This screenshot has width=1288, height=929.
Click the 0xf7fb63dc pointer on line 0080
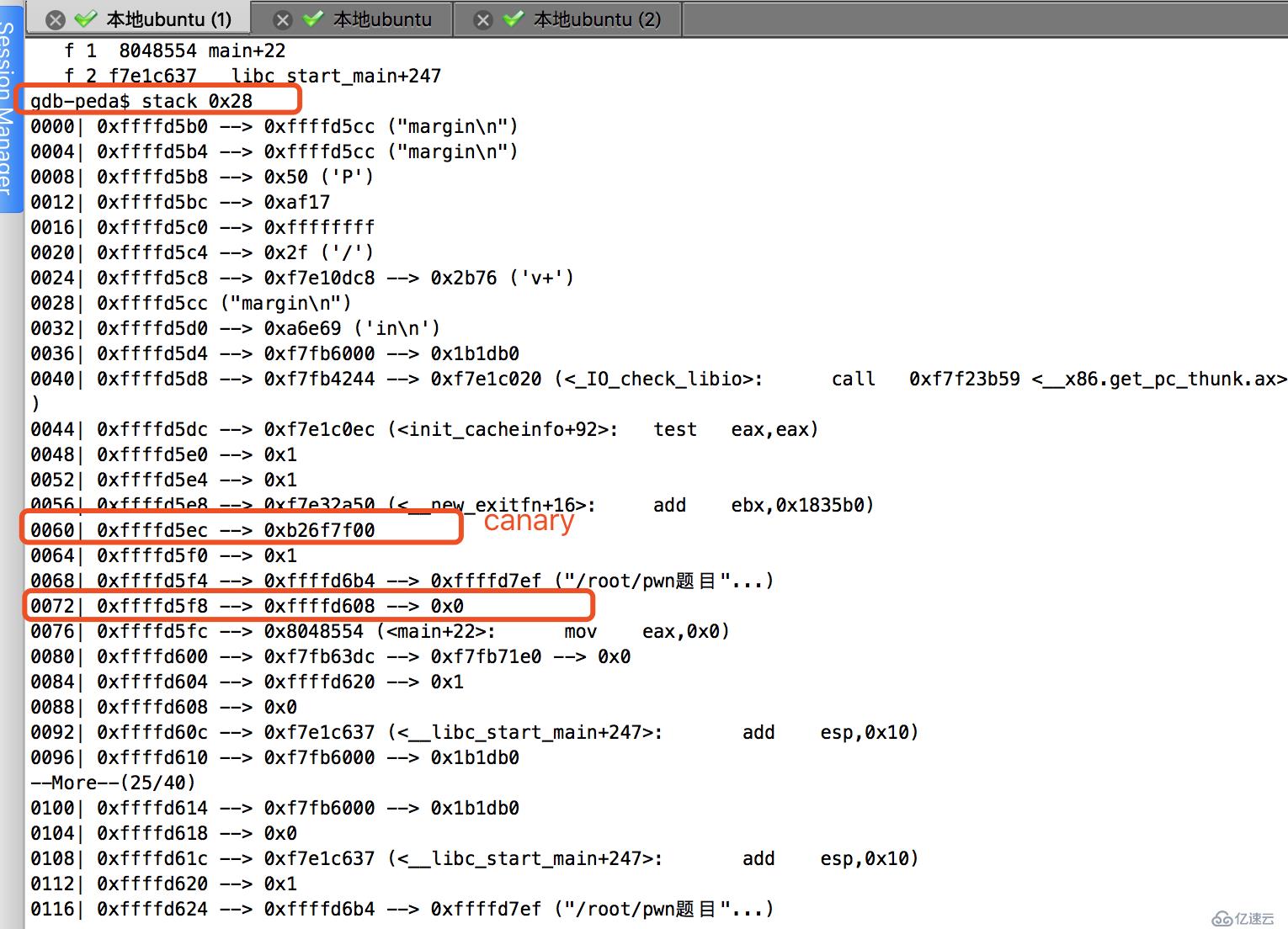(x=319, y=656)
